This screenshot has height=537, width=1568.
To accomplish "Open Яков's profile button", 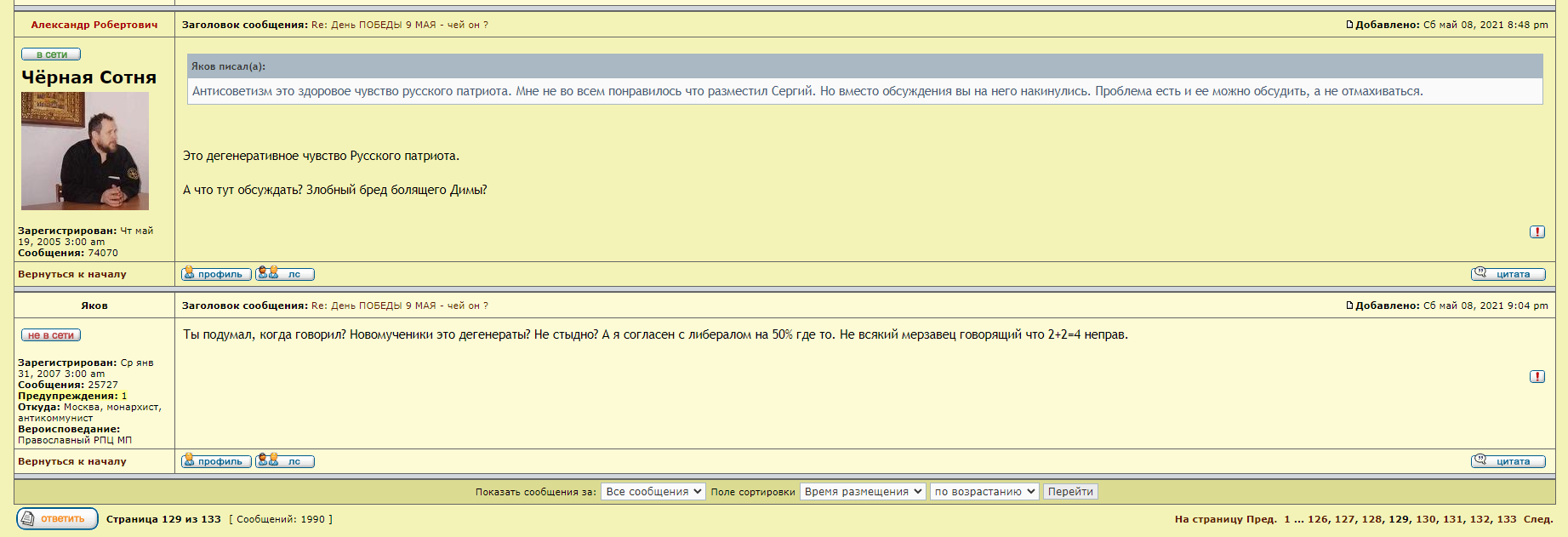I will click(x=216, y=461).
